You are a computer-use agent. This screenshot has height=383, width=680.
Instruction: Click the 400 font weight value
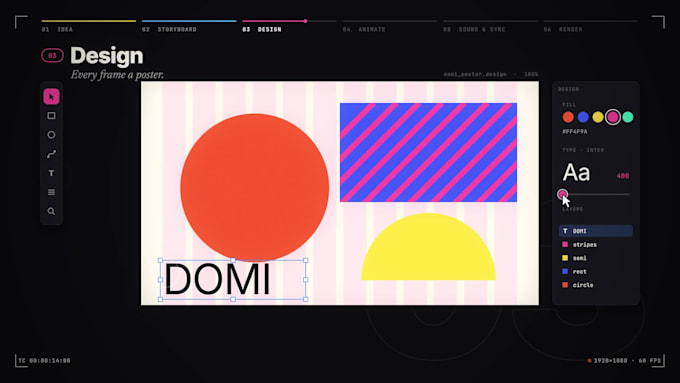coord(623,176)
